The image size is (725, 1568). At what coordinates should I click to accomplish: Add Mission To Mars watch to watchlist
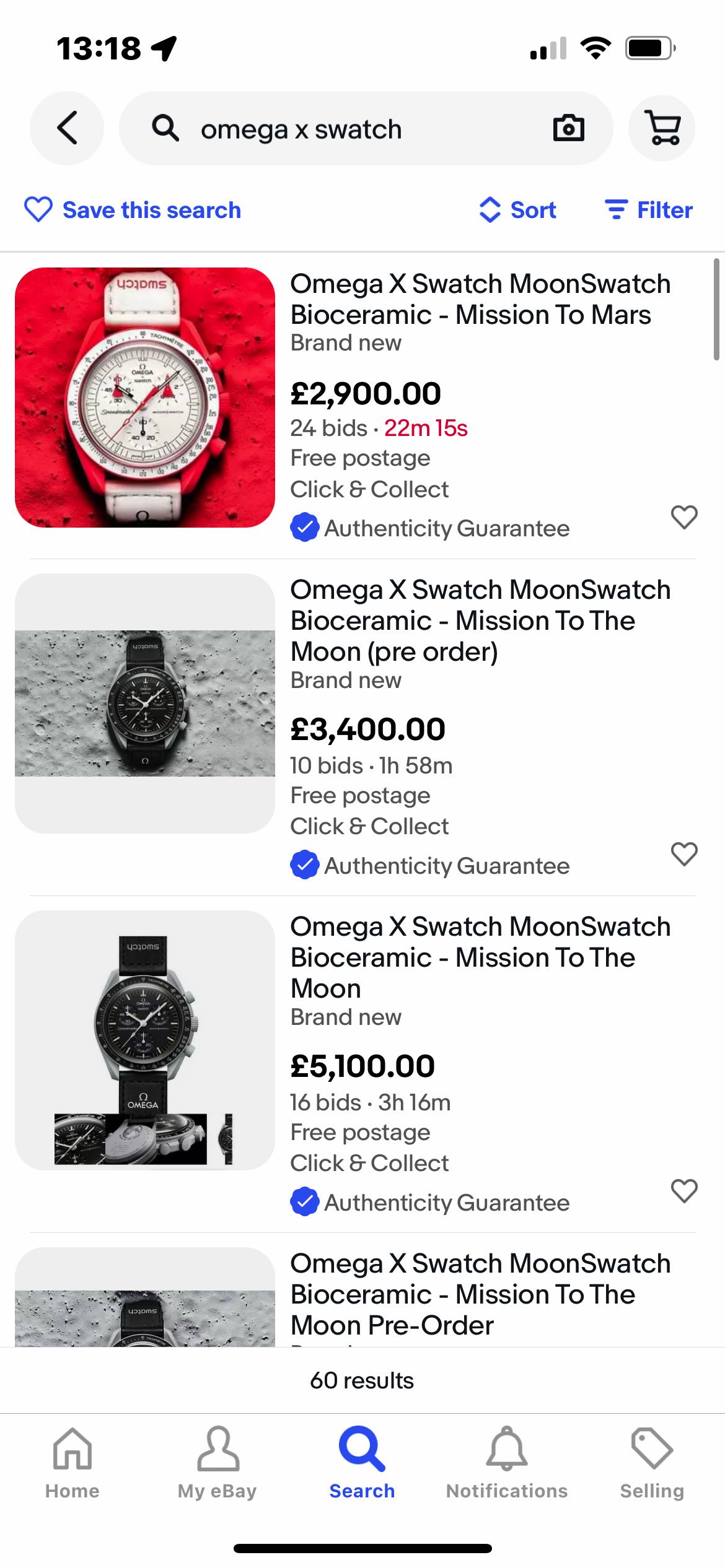(684, 517)
